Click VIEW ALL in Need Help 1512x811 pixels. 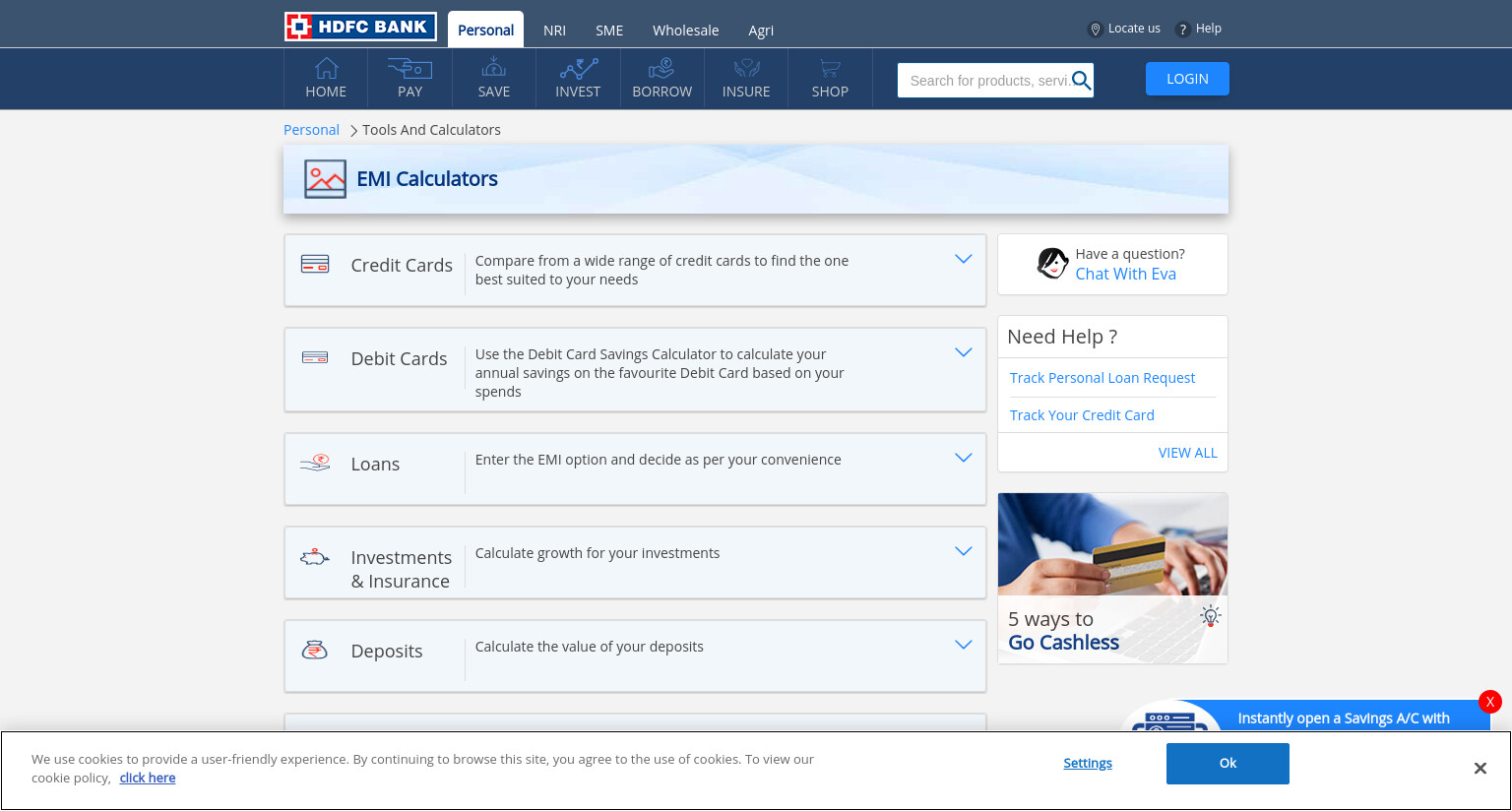click(1187, 453)
